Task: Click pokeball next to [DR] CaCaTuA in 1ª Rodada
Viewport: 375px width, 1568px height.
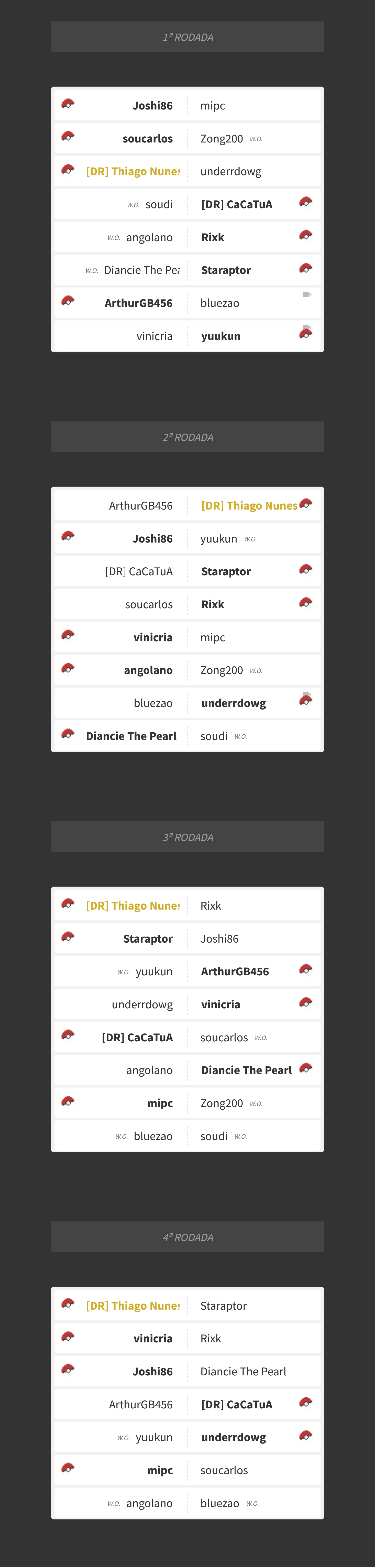Action: click(306, 202)
